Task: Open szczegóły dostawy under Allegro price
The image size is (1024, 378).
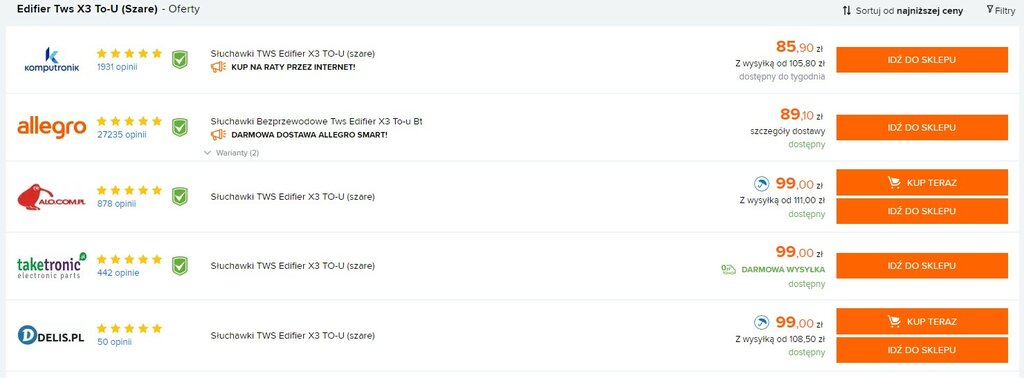Action: click(x=788, y=131)
